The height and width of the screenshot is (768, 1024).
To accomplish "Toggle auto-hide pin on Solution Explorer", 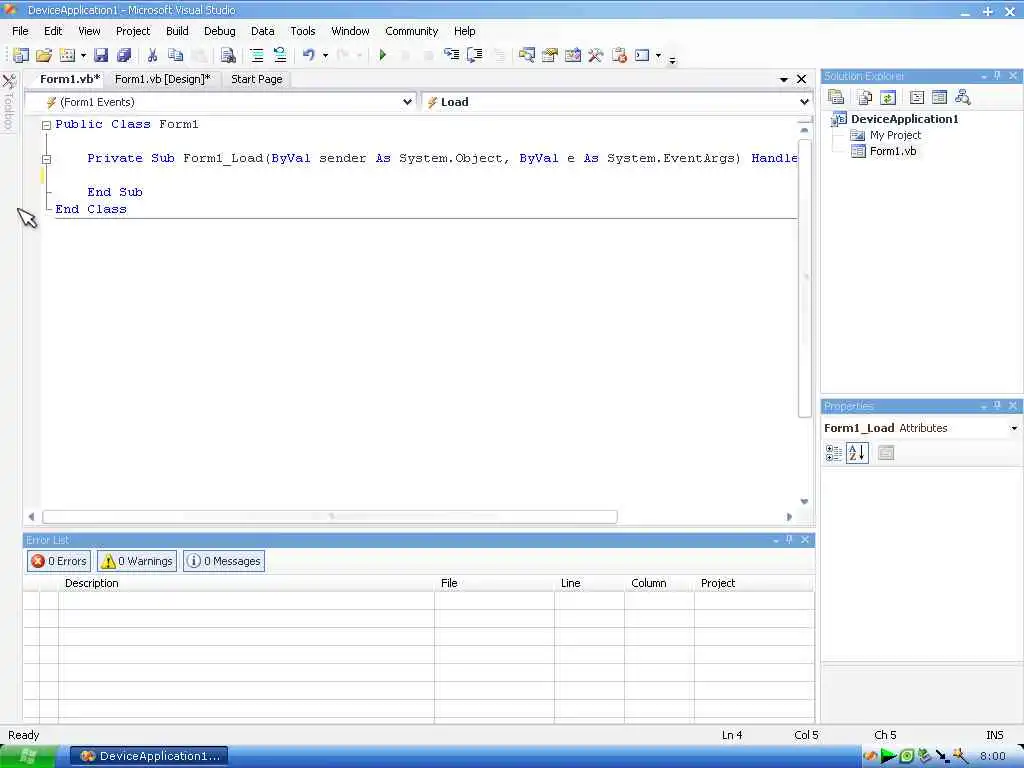I will pos(997,76).
